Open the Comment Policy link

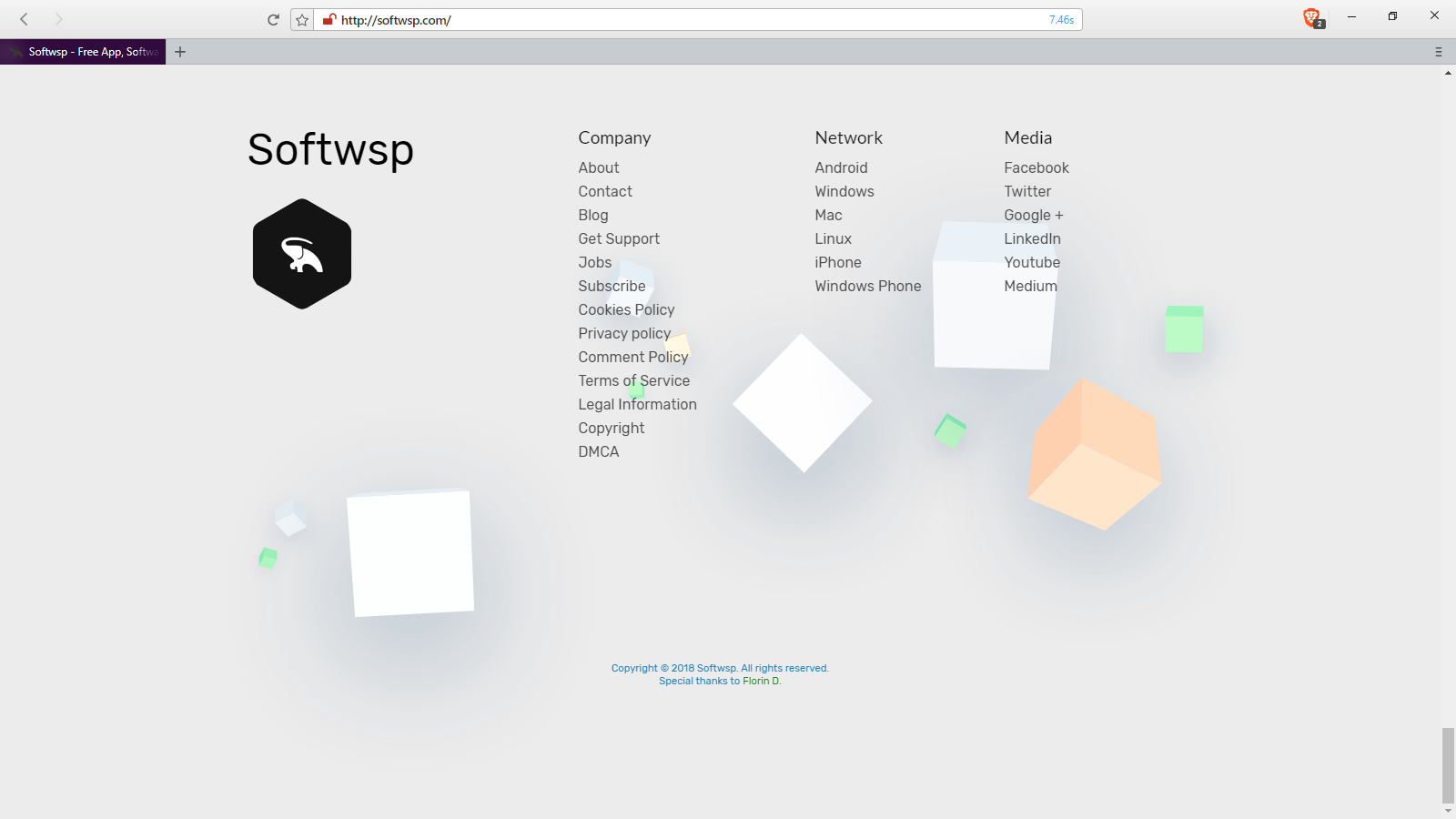click(633, 357)
